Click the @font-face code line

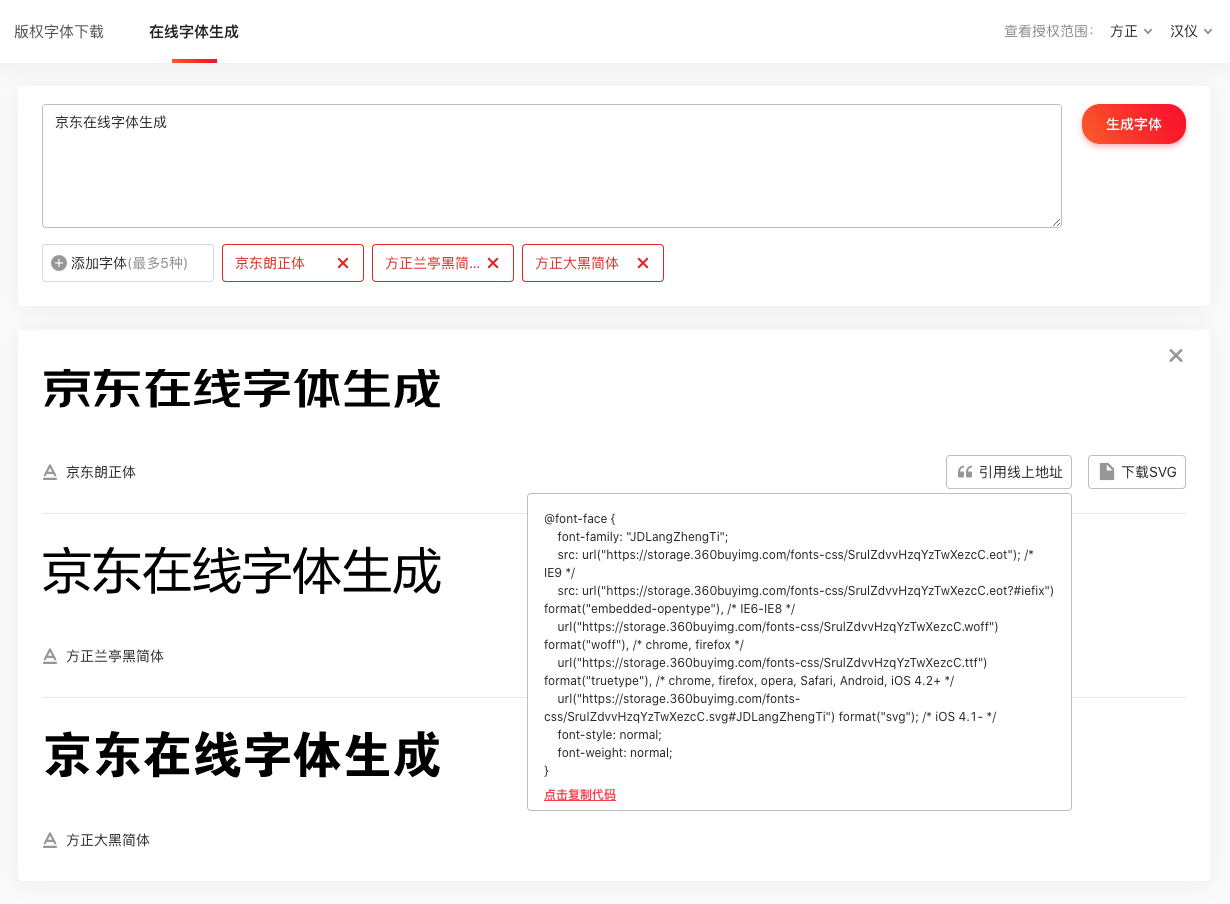coord(580,519)
